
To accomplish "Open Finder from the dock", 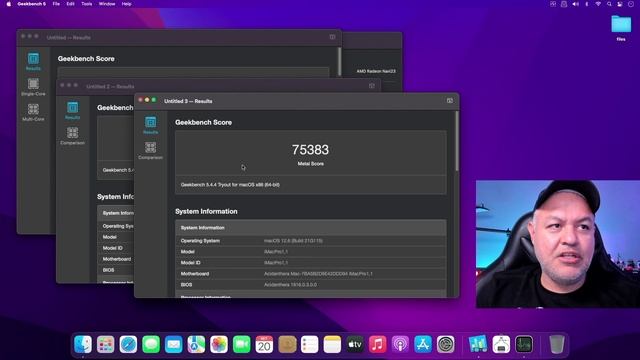I will pos(83,344).
